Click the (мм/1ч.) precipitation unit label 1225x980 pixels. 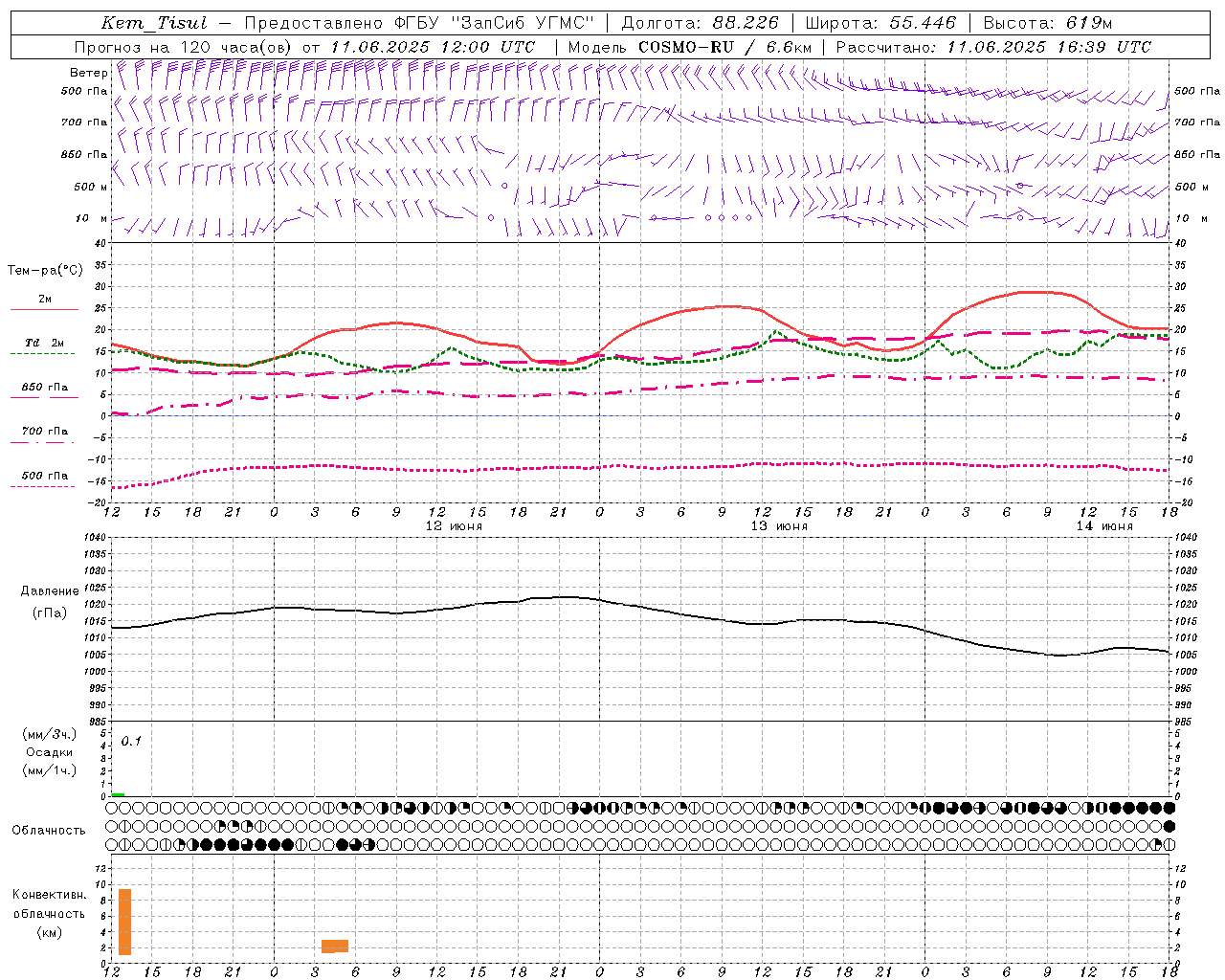[x=50, y=770]
